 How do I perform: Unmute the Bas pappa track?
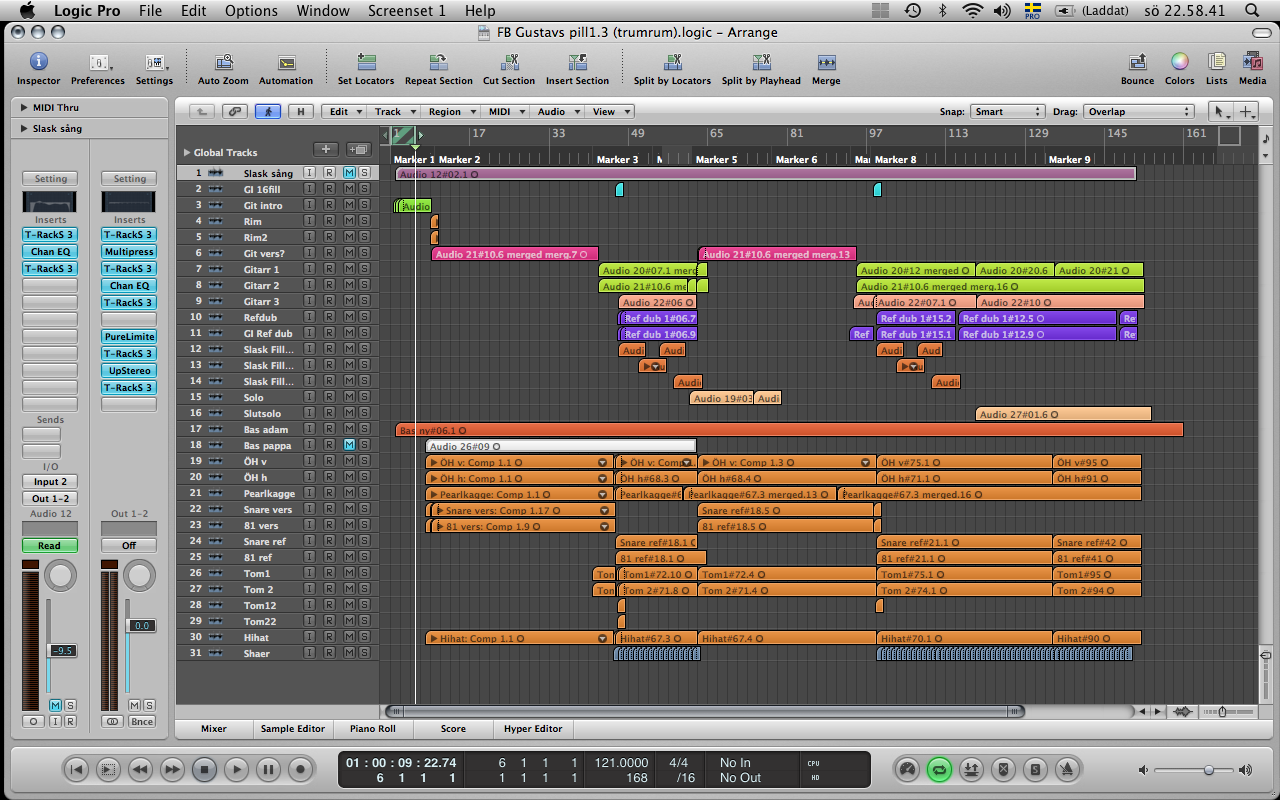[349, 445]
